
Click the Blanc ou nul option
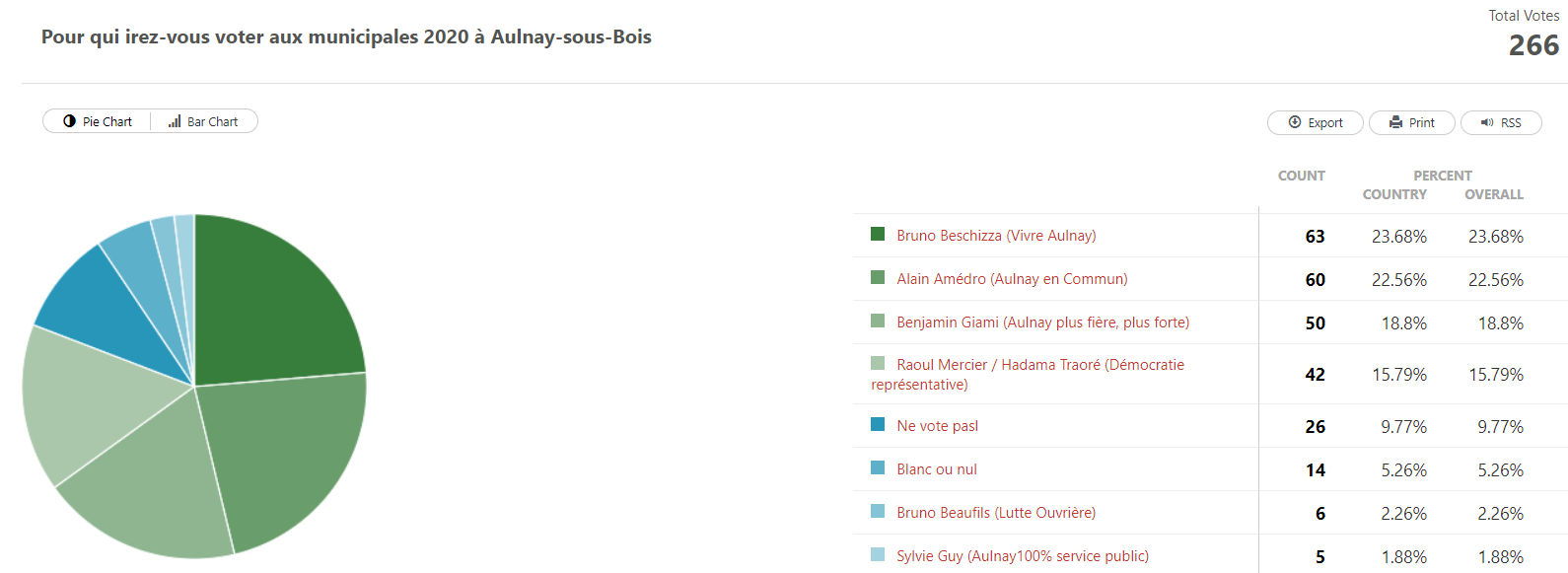pos(937,469)
